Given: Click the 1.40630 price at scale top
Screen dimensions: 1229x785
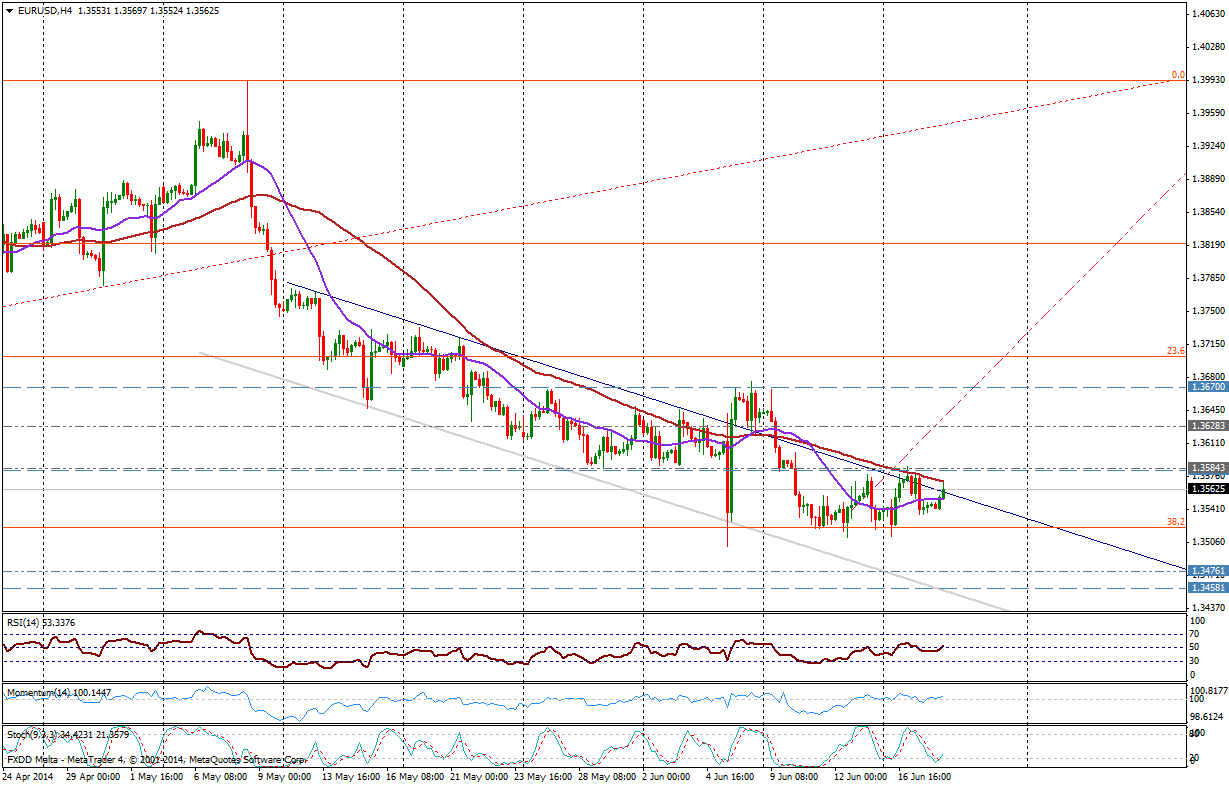Looking at the screenshot, I should (1208, 14).
